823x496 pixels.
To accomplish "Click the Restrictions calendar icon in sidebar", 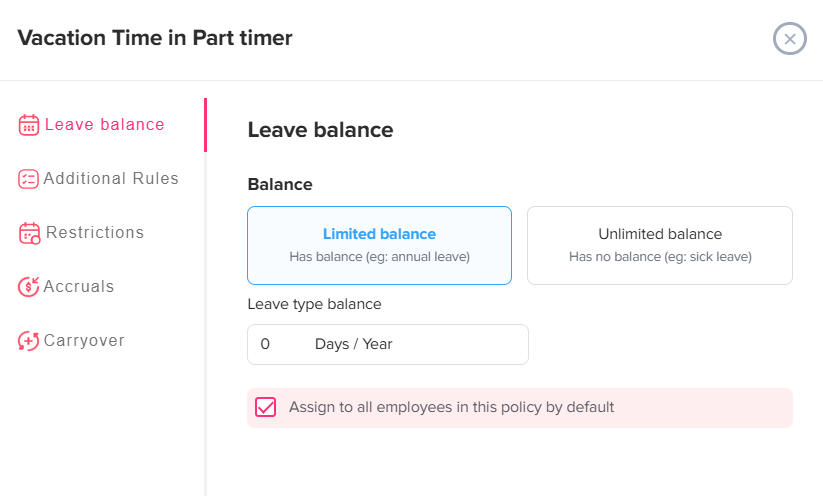I will click(29, 233).
